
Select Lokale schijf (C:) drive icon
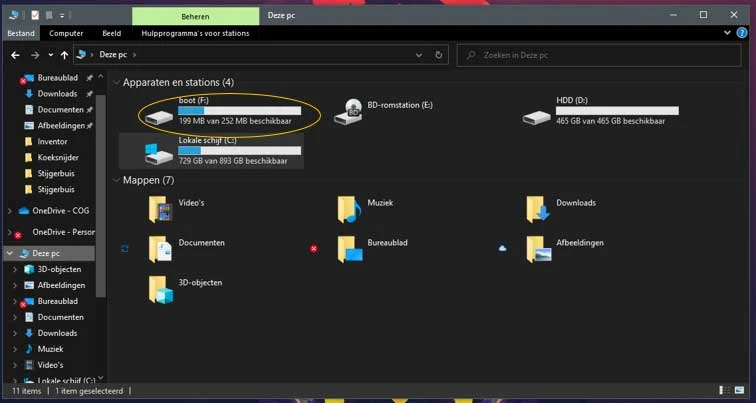[159, 153]
